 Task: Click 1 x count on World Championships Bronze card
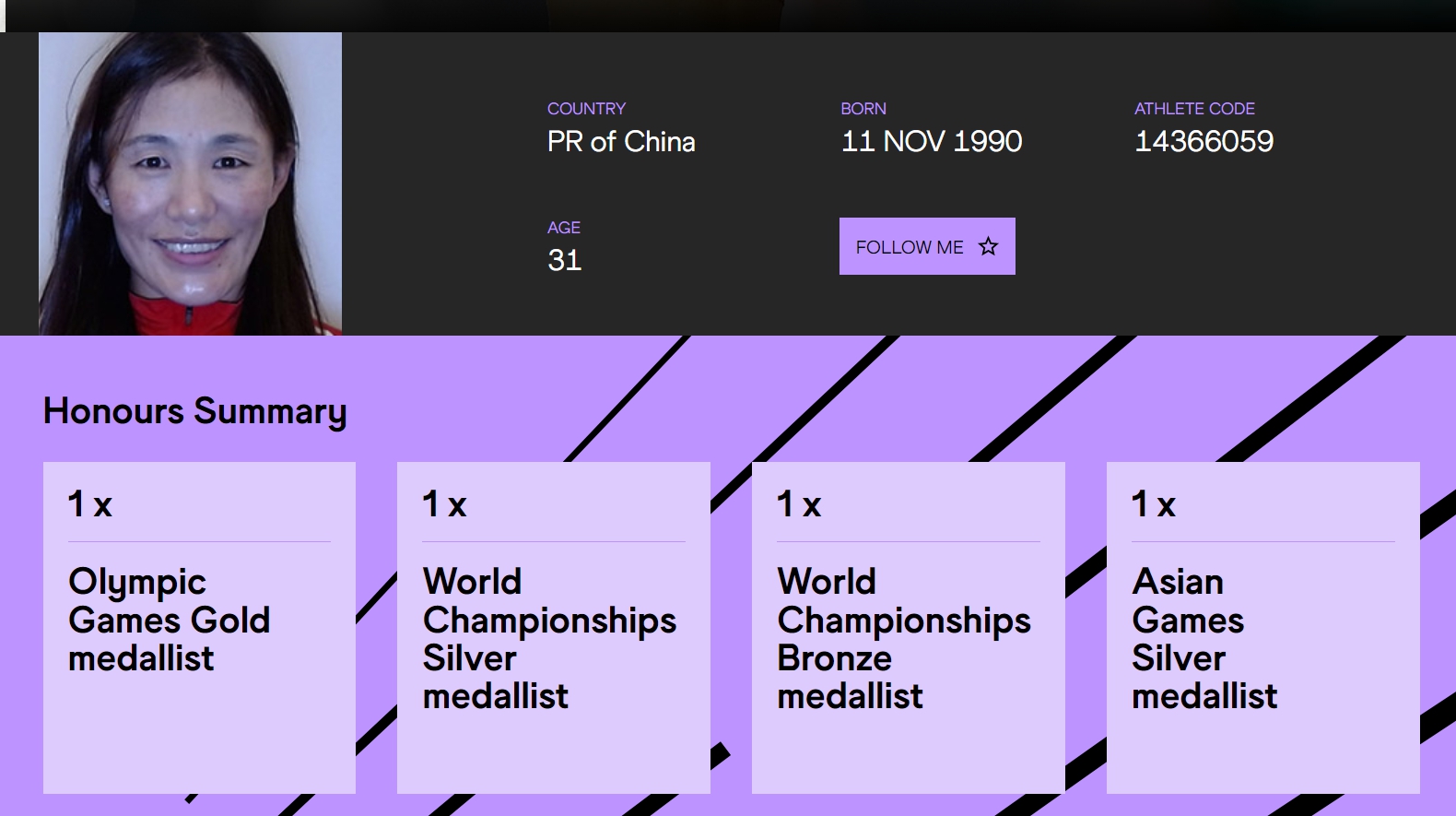(799, 504)
